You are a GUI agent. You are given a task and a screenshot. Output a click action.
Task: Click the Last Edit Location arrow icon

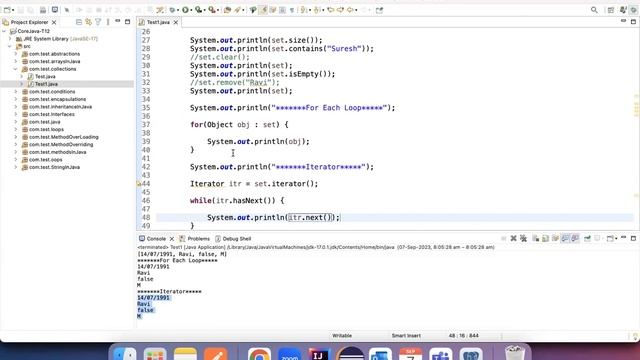pyautogui.click(x=331, y=10)
